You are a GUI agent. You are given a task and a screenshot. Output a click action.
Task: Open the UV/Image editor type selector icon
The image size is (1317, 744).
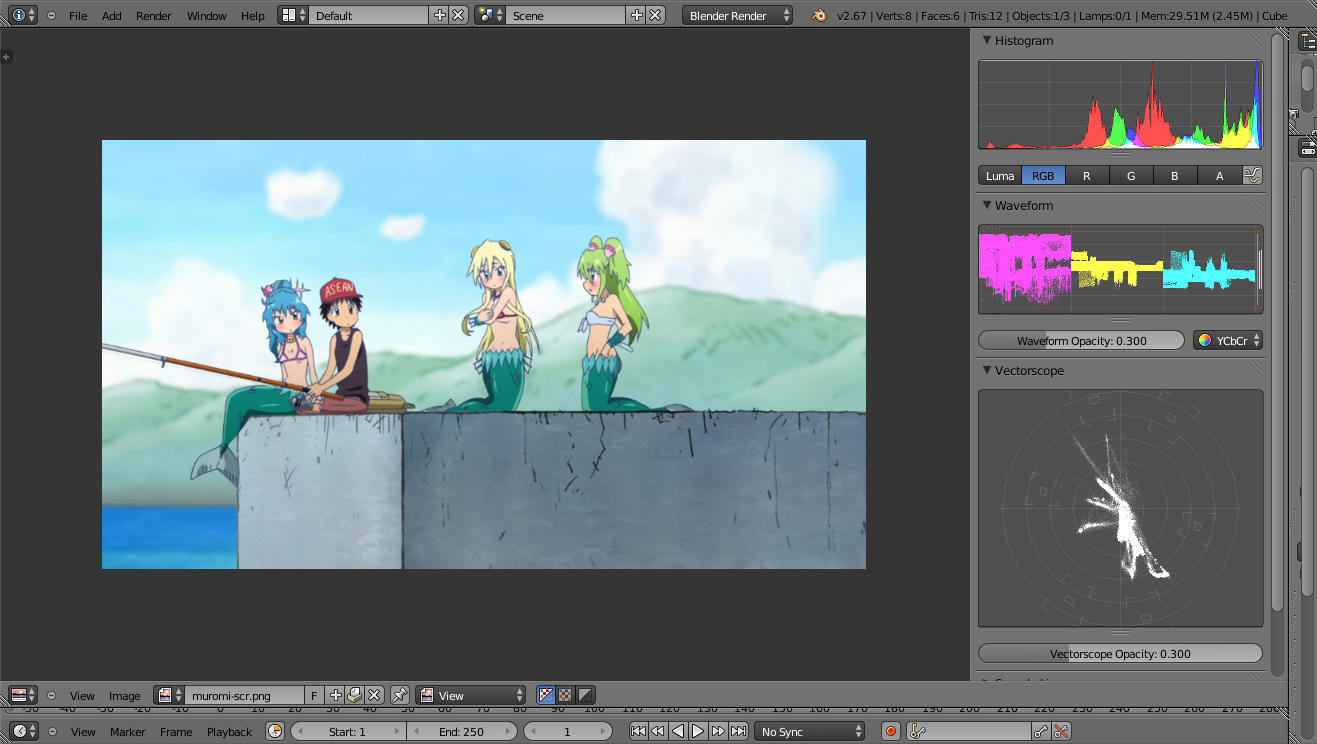click(x=23, y=695)
